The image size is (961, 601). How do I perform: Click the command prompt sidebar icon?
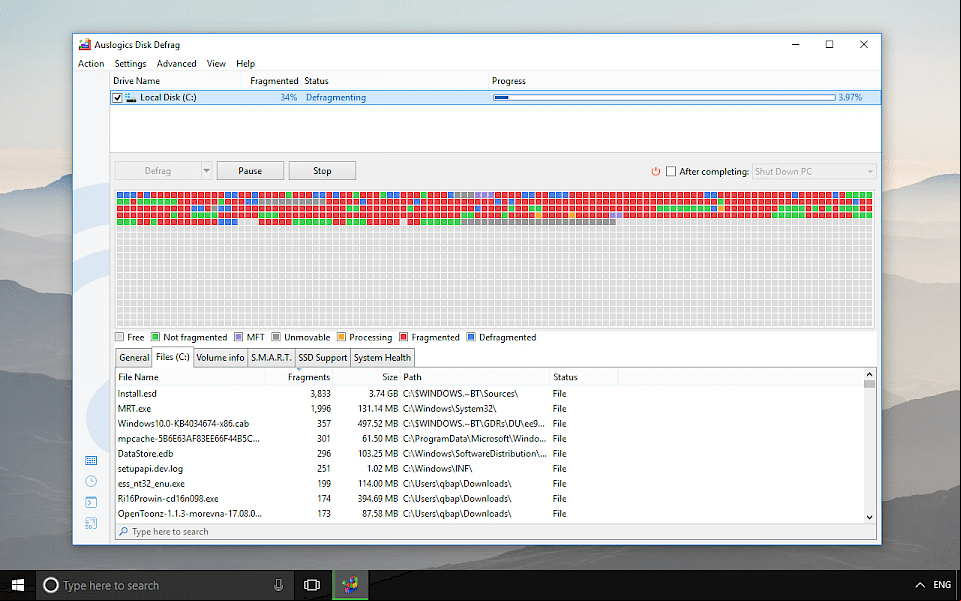pyautogui.click(x=91, y=502)
